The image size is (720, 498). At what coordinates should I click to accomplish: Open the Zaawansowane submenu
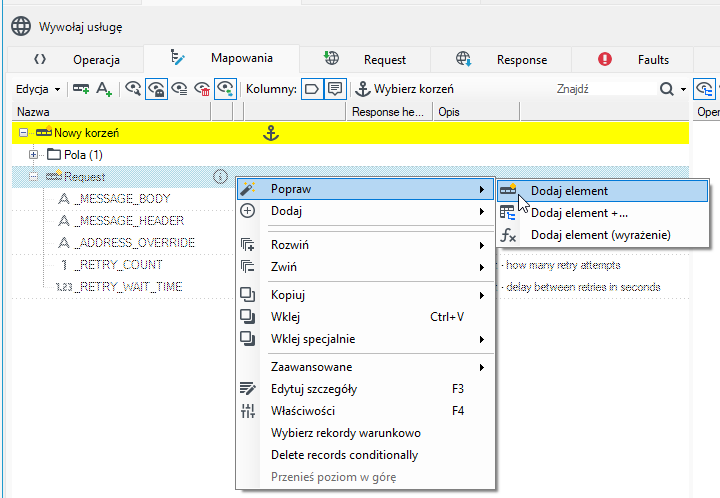(x=366, y=367)
